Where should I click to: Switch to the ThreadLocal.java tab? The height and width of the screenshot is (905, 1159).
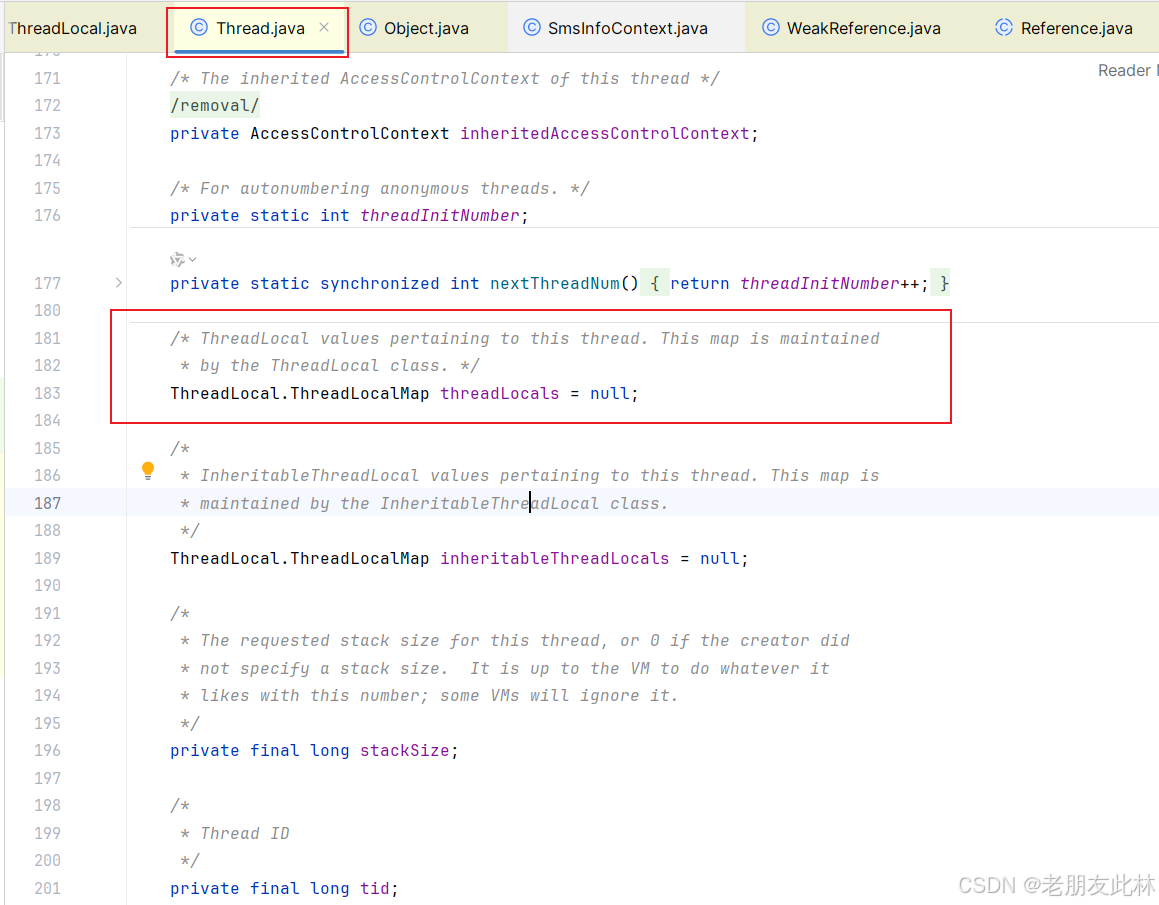coord(72,27)
